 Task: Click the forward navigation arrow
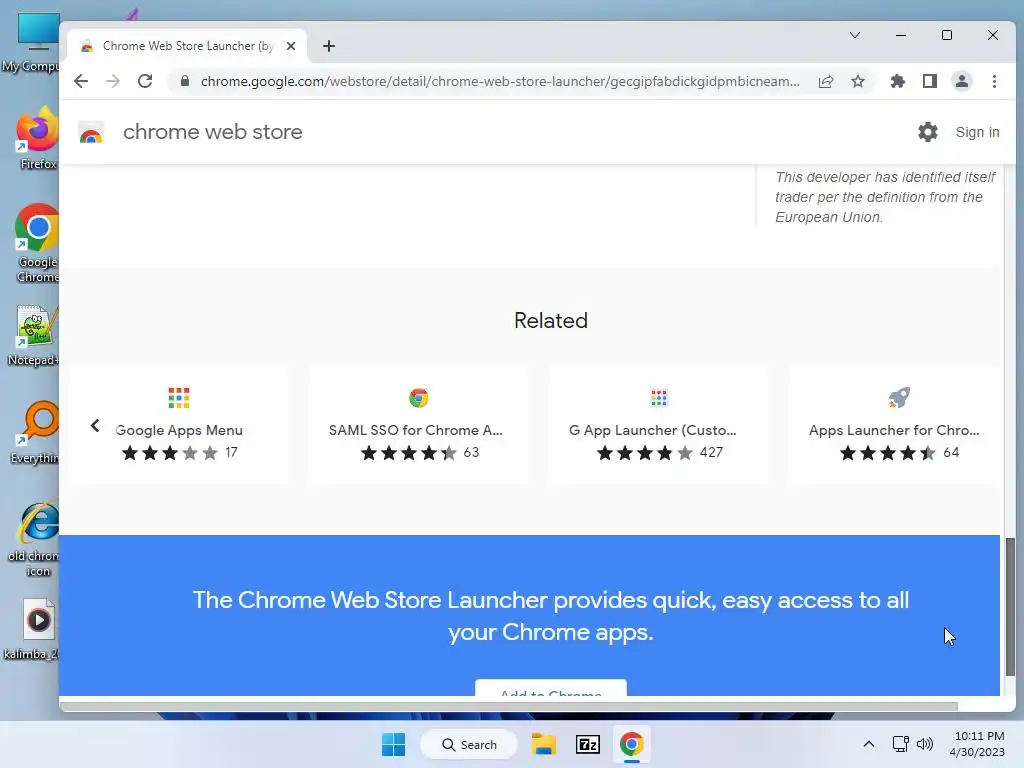click(x=113, y=81)
